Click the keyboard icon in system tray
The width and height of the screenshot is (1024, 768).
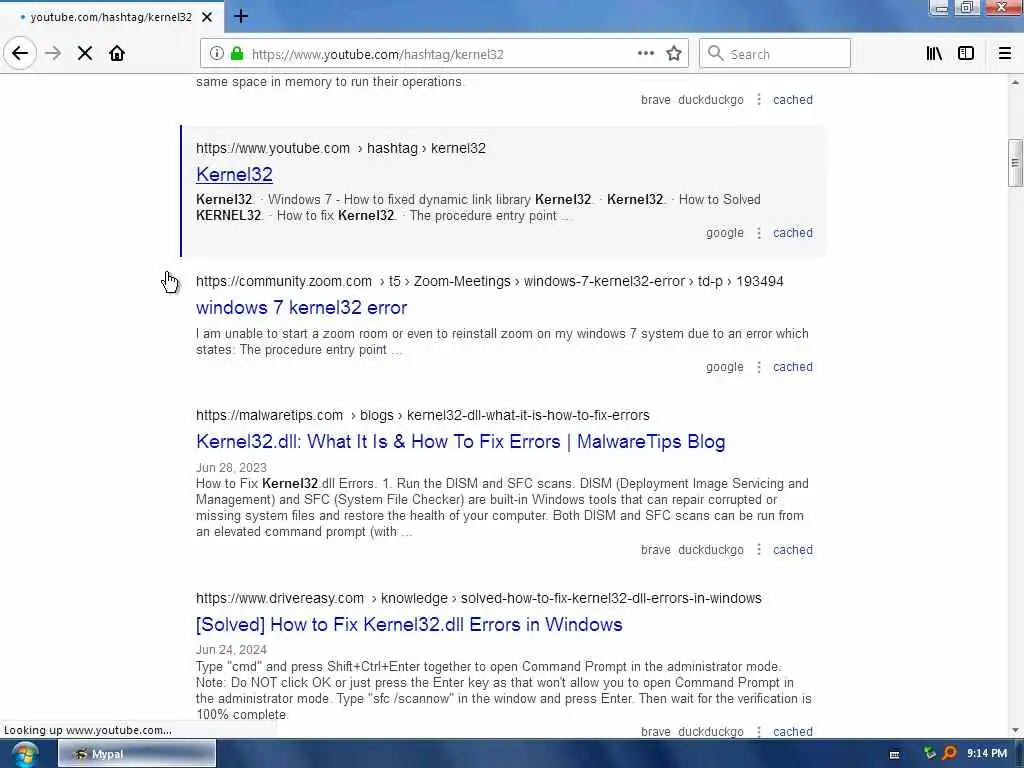[x=895, y=755]
